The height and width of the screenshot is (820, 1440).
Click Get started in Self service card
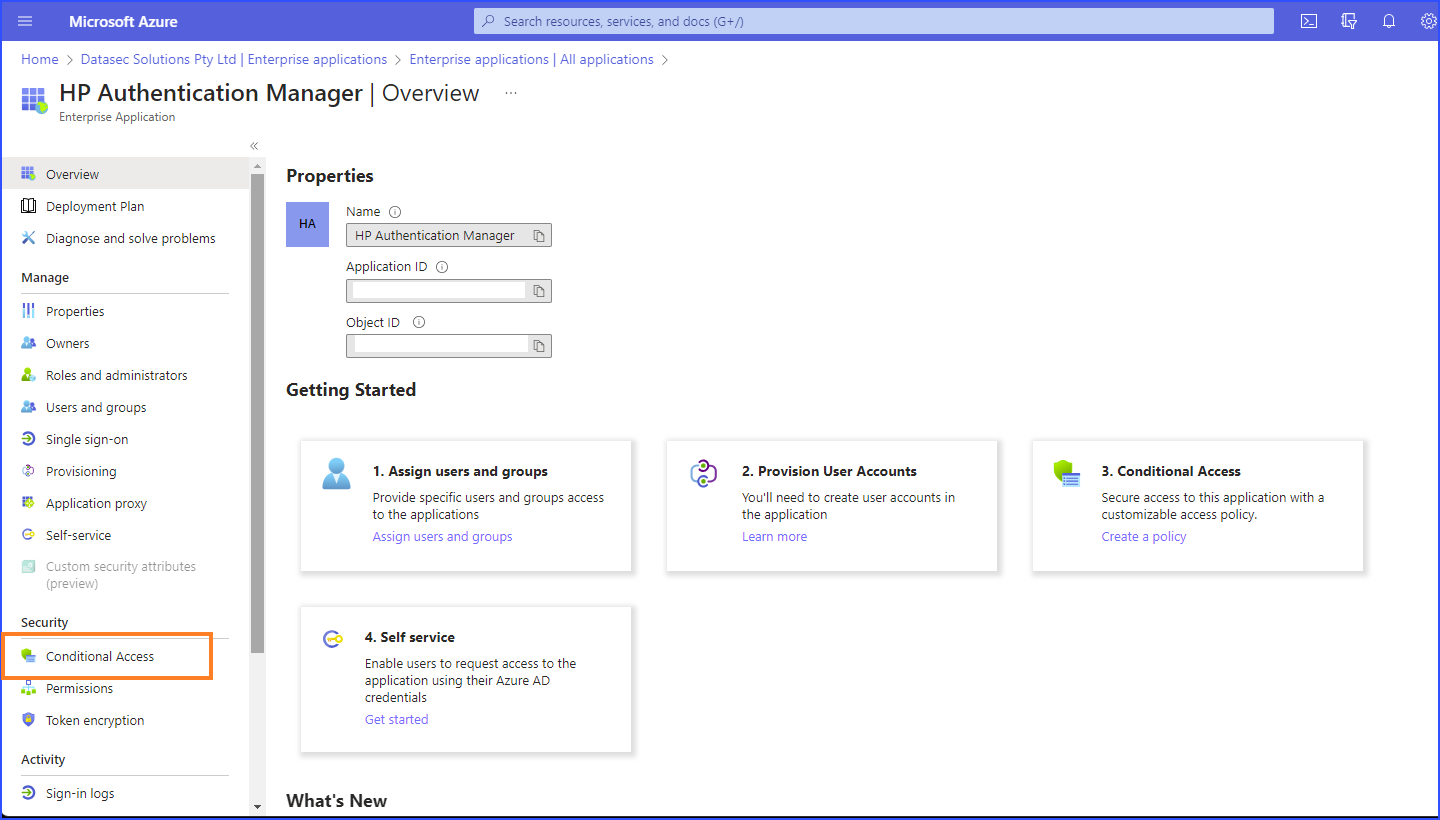[396, 720]
